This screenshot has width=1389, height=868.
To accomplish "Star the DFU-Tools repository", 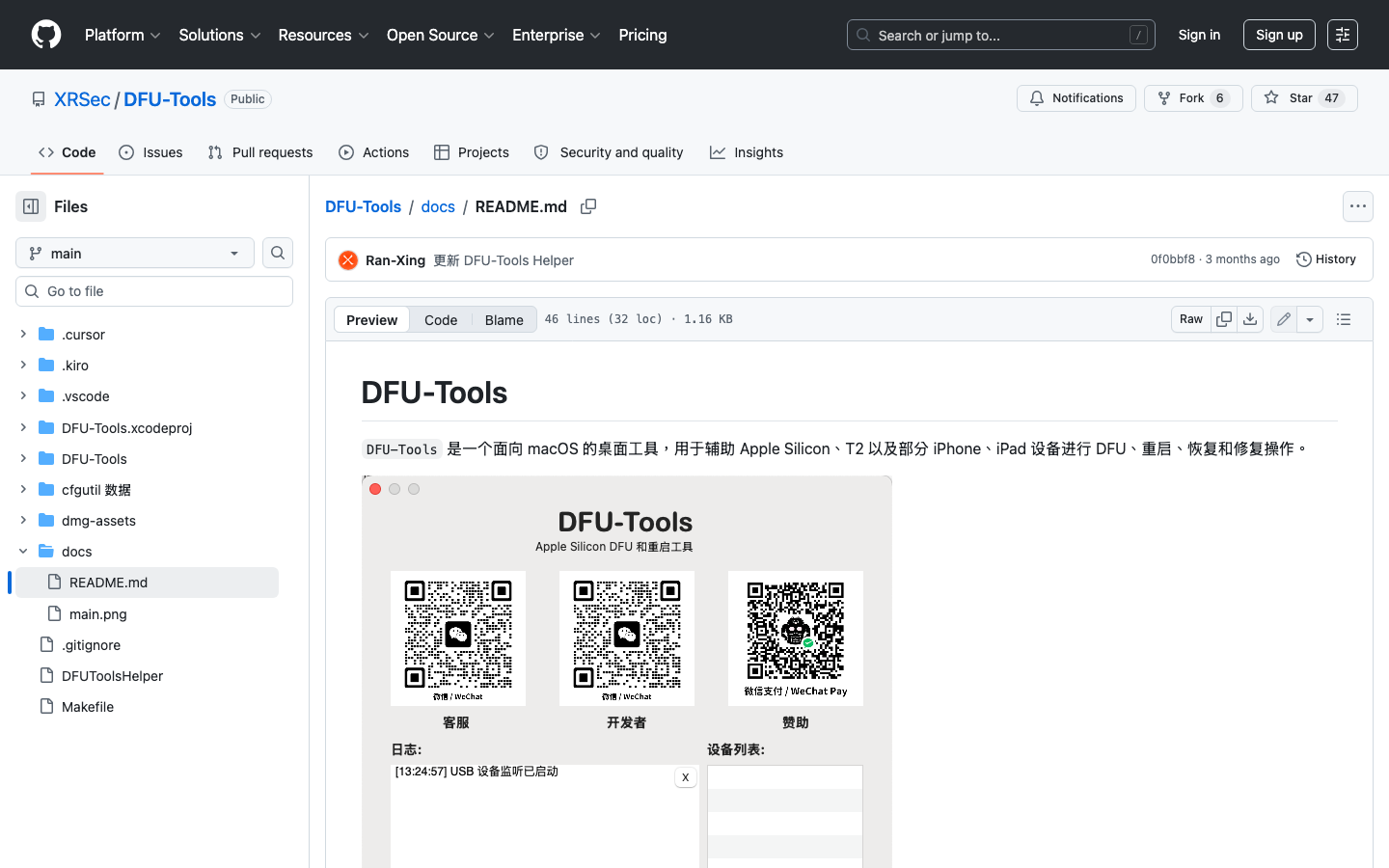I will [x=1304, y=98].
